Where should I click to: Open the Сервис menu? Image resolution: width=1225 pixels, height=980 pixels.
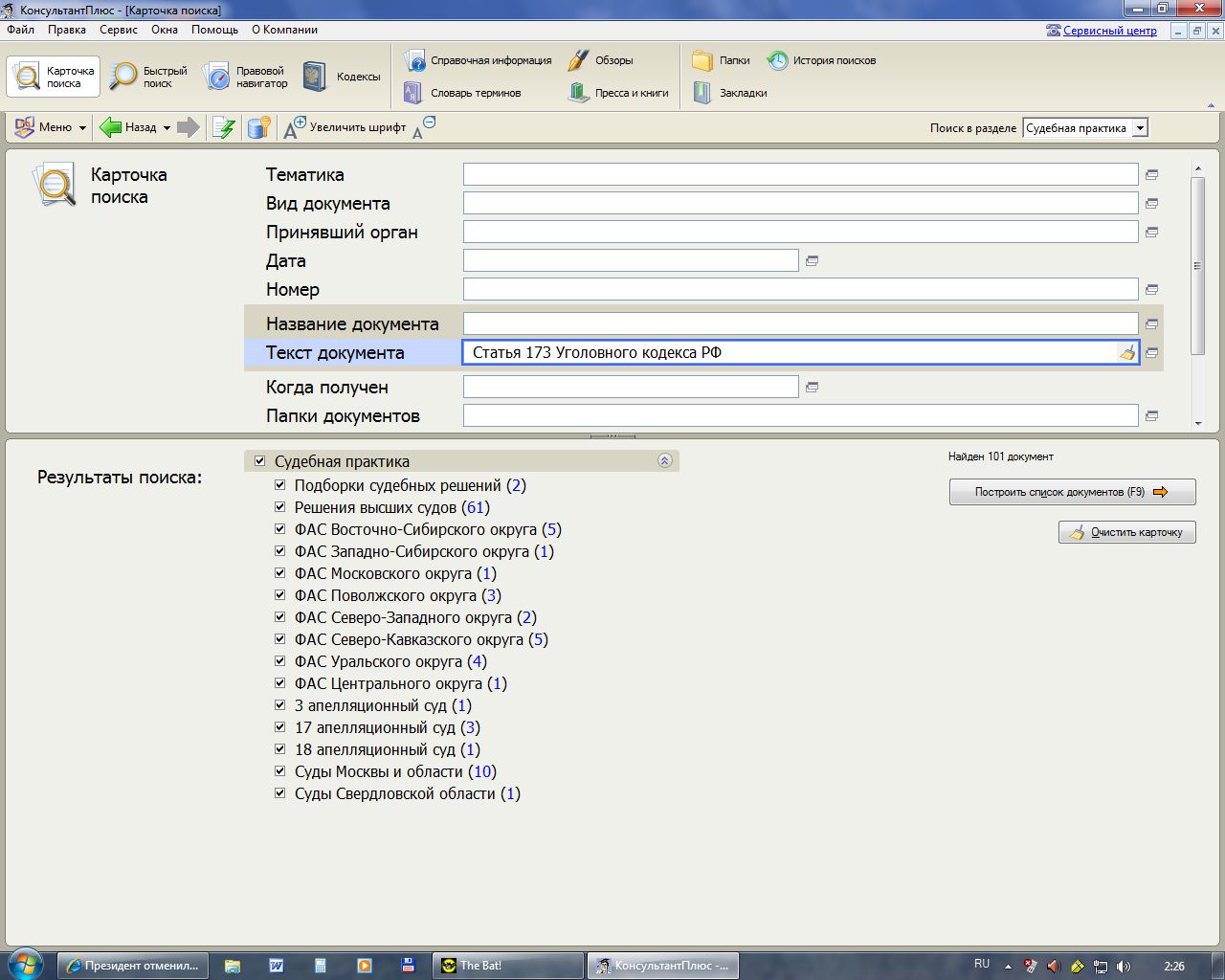click(x=119, y=30)
